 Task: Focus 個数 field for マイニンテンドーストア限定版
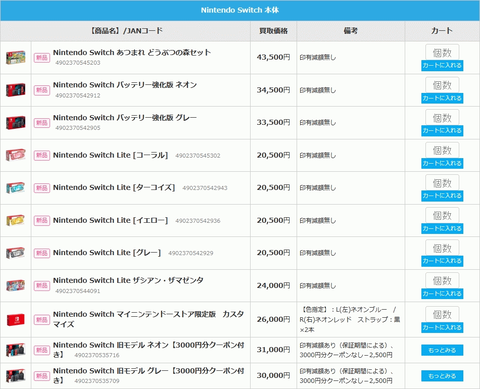coord(442,314)
